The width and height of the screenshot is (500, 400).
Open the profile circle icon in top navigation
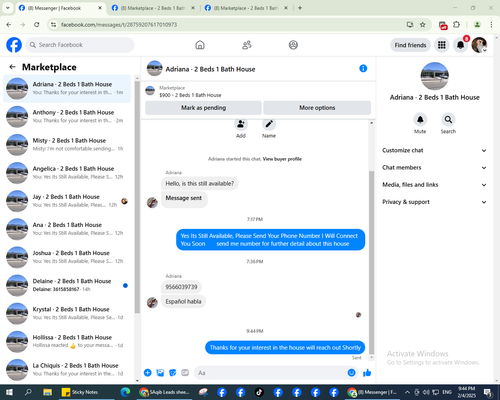(293, 45)
